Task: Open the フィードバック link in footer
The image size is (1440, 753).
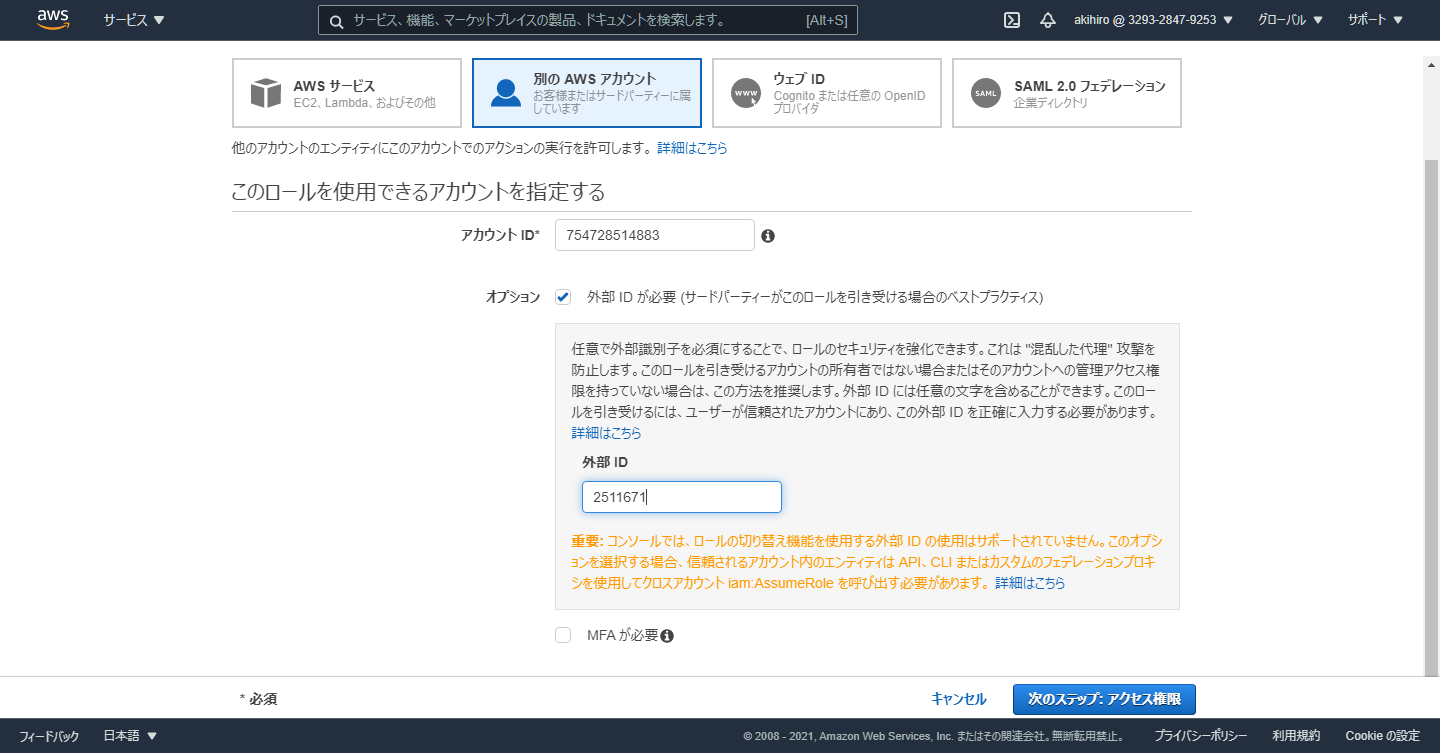Action: click(49, 736)
